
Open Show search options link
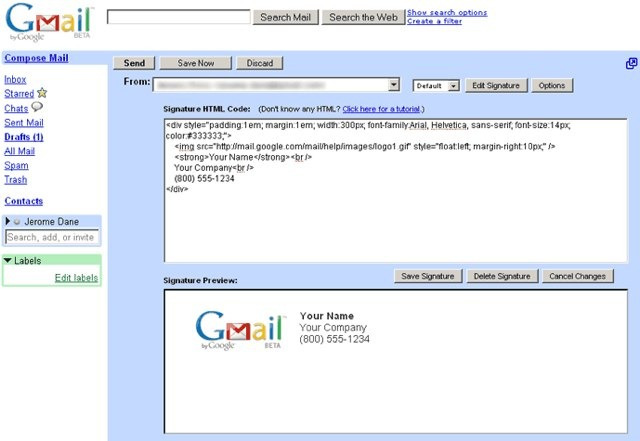pyautogui.click(x=447, y=13)
